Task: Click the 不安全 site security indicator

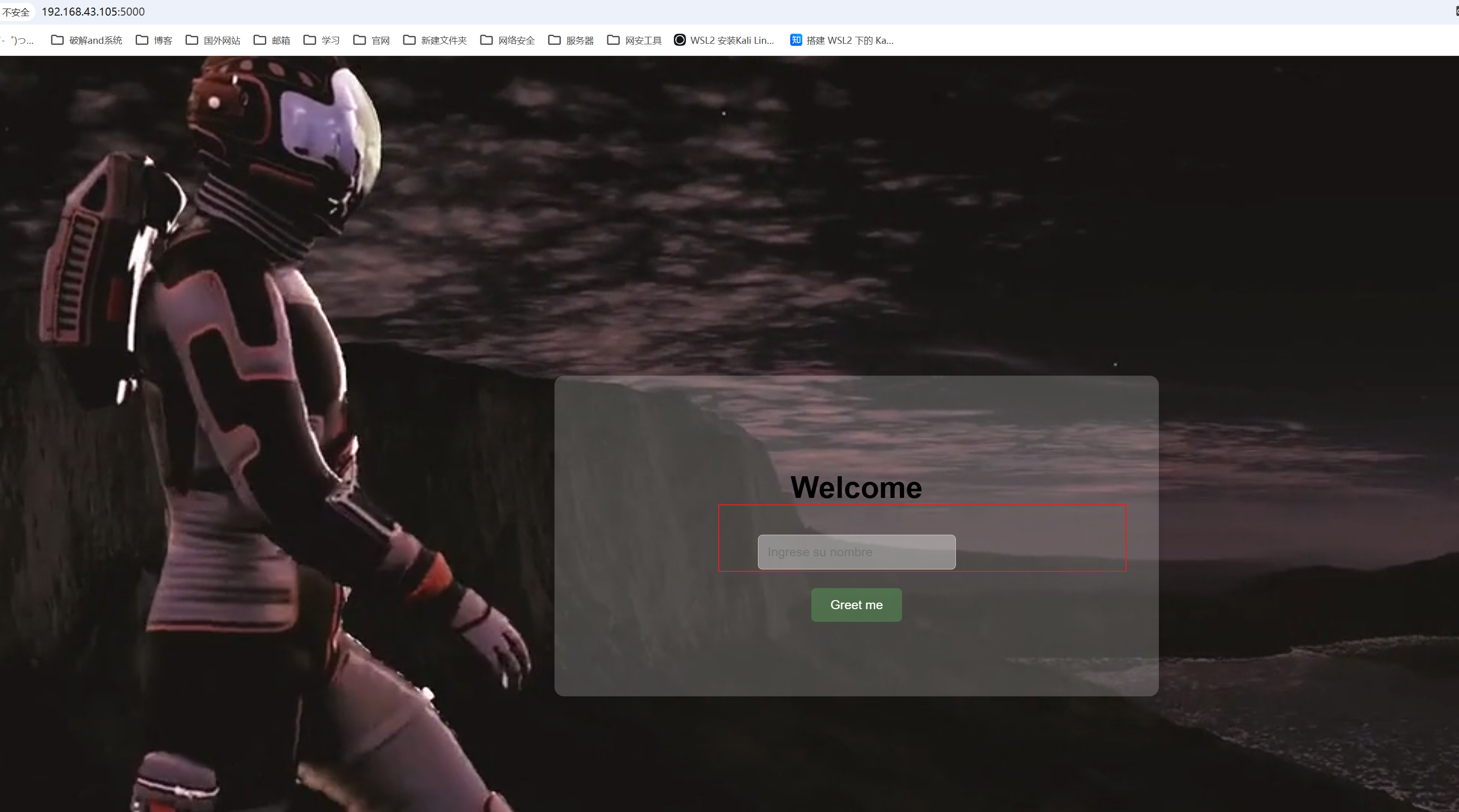Action: (16, 12)
